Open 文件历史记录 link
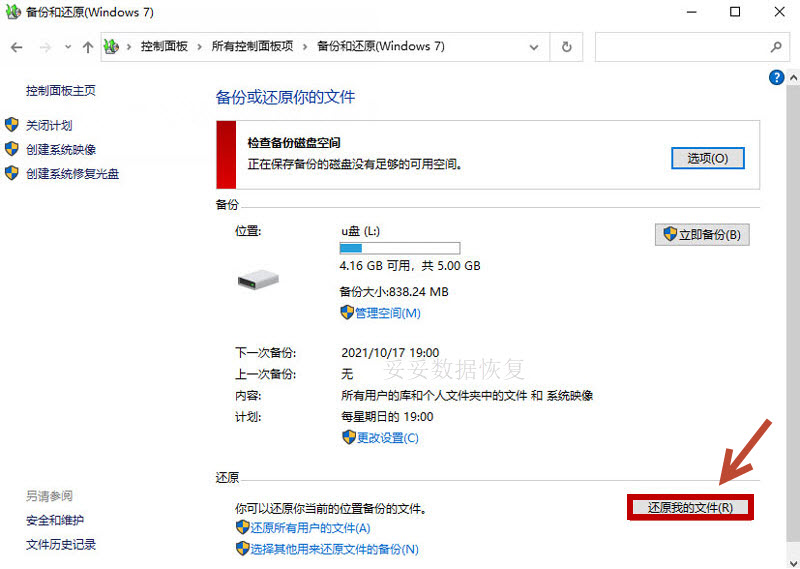800x569 pixels. [61, 545]
